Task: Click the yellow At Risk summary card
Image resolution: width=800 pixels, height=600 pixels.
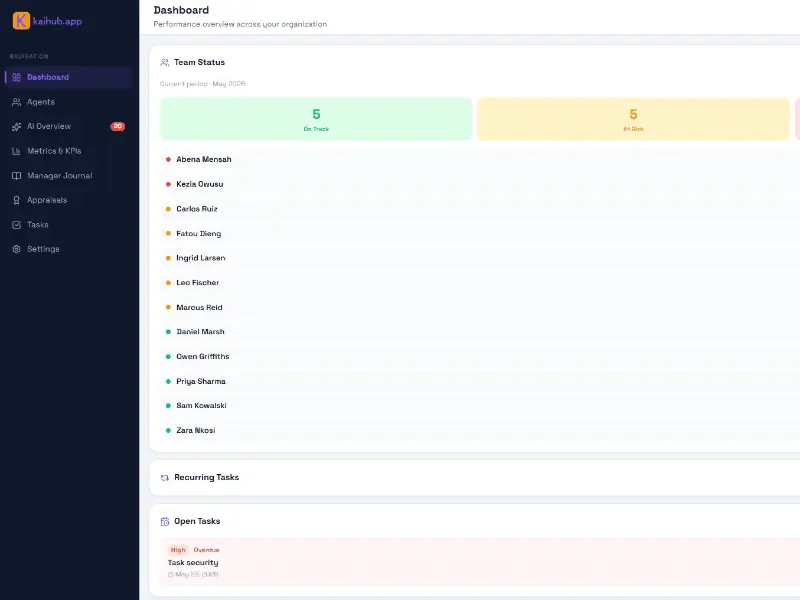Action: coord(633,119)
